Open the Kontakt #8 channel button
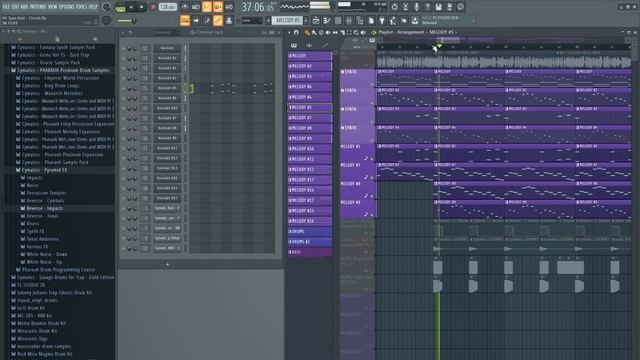Viewport: 640px width, 360px height. click(x=167, y=128)
